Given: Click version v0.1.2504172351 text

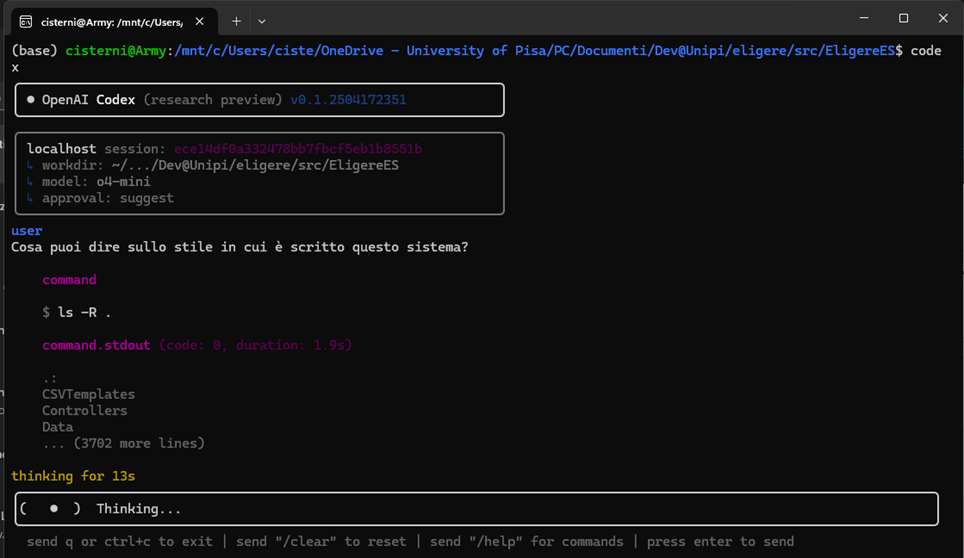Looking at the screenshot, I should click(348, 100).
